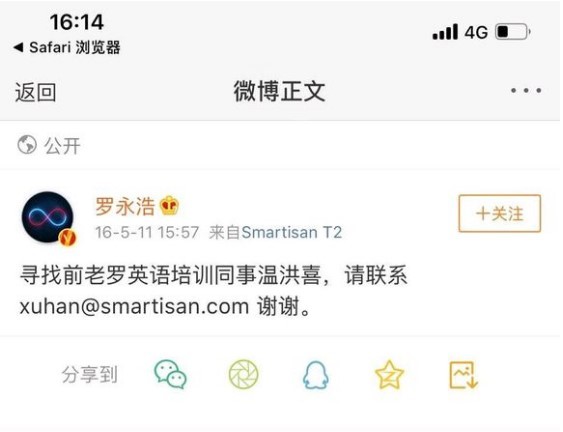The height and width of the screenshot is (432, 563).
Task: Tap the battery indicator in status bar
Action: [513, 32]
